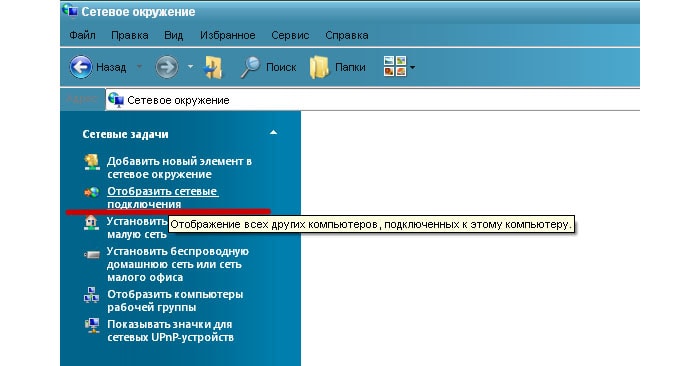This screenshot has width=700, height=366.
Task: Expand the Views dropdown arrow
Action: tap(412, 67)
